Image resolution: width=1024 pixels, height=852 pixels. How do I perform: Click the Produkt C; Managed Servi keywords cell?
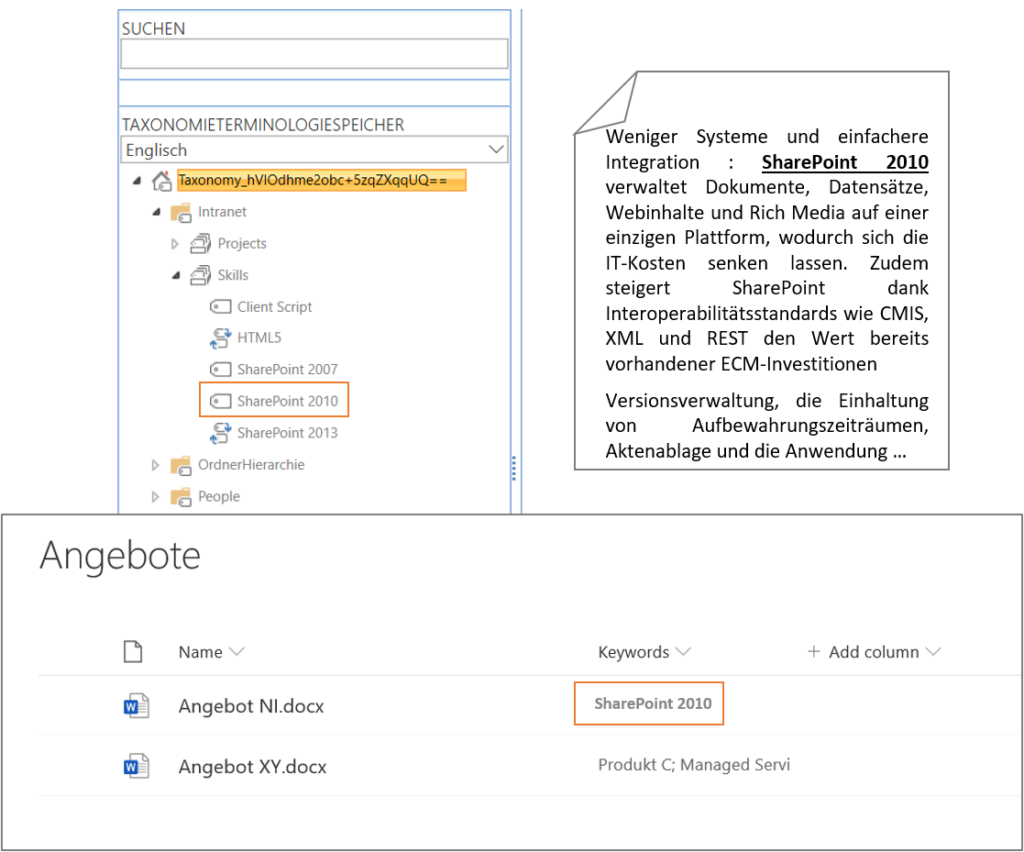(x=694, y=765)
